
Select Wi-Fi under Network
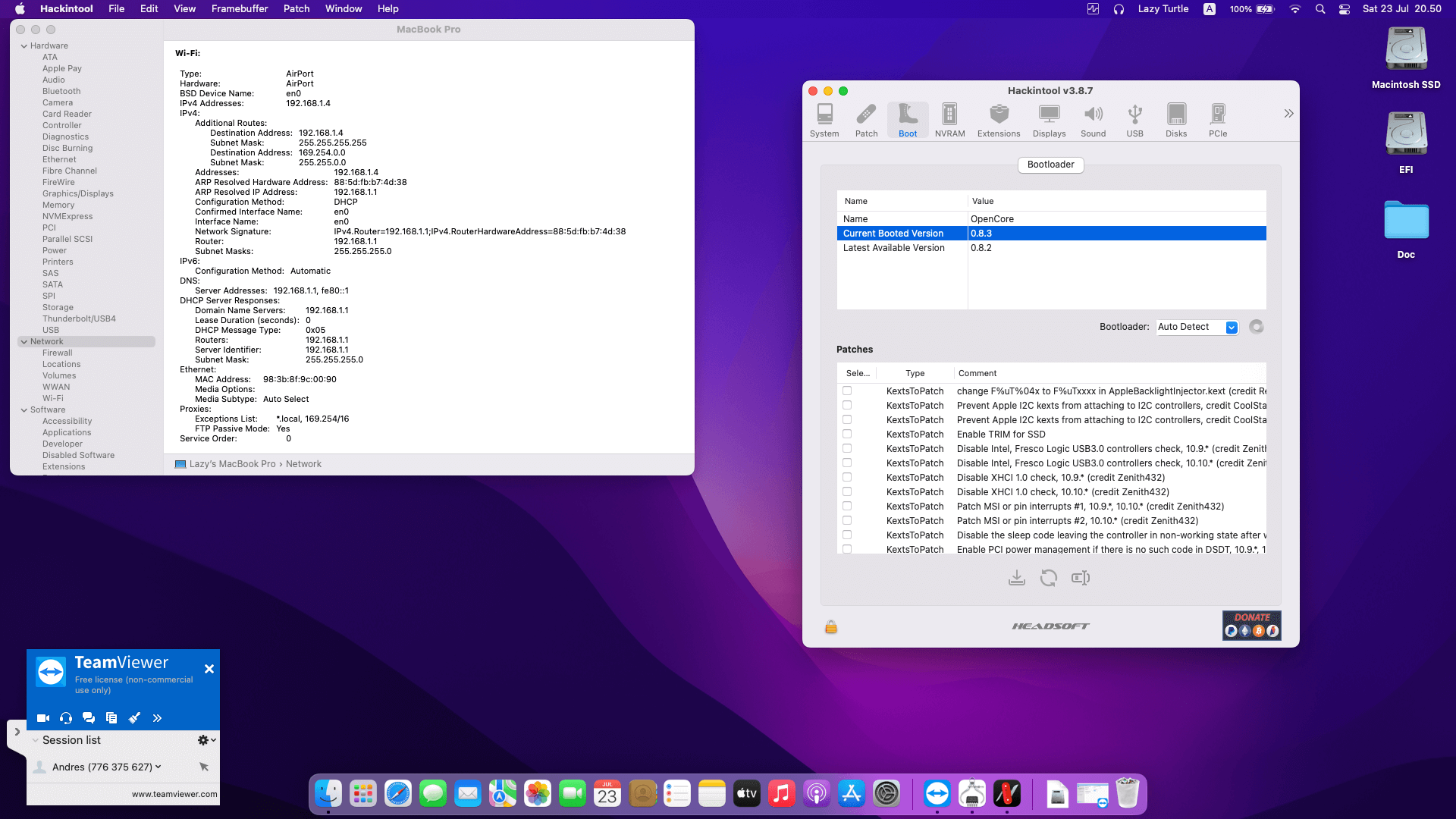(53, 399)
